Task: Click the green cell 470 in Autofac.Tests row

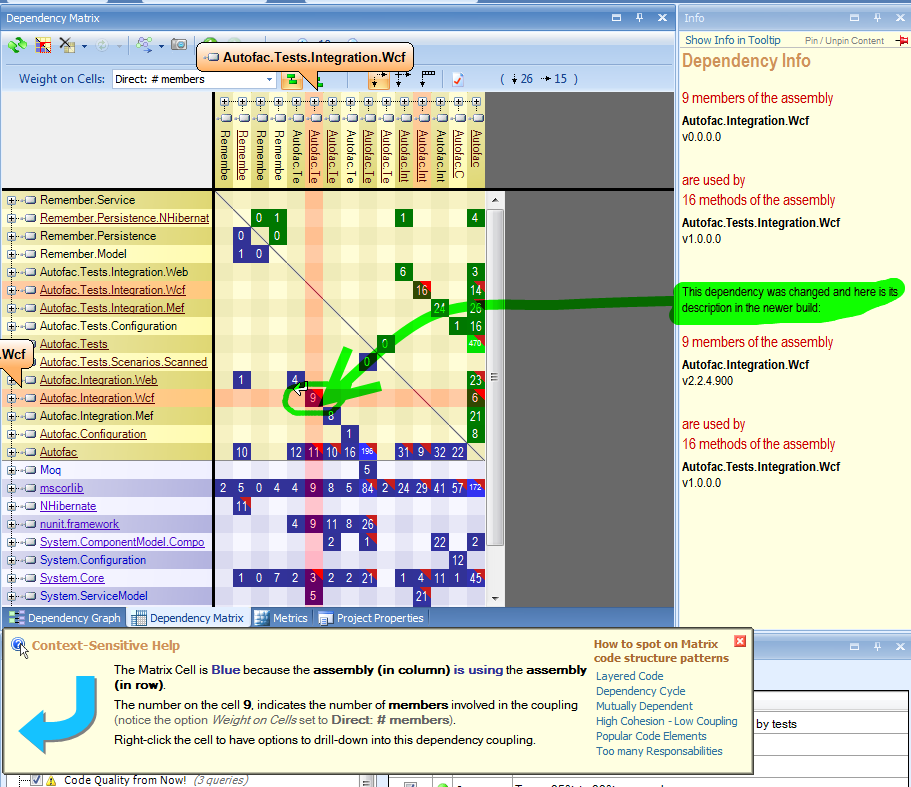Action: click(475, 344)
